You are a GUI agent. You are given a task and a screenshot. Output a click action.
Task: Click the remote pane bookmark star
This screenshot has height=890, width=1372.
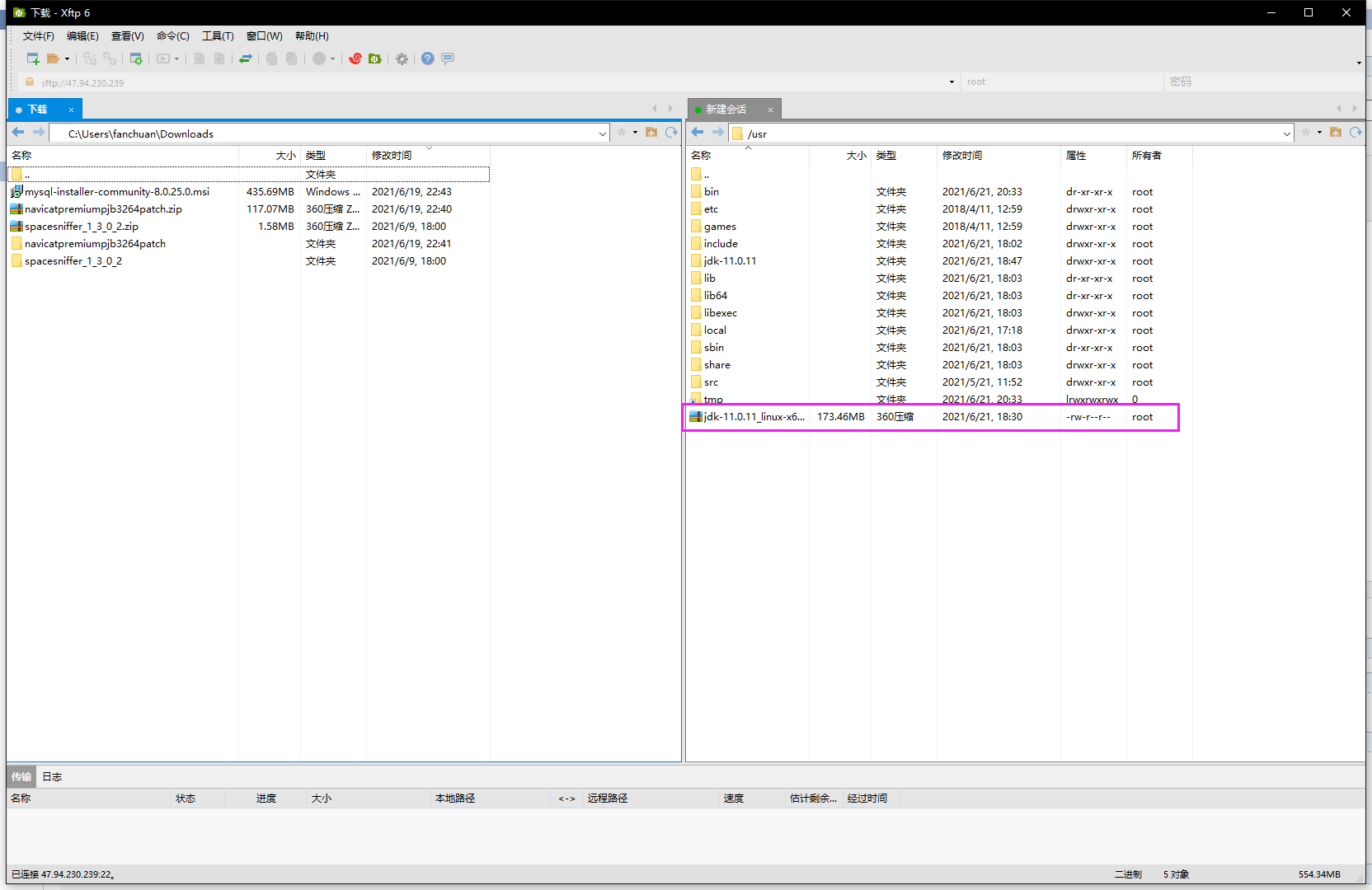tap(1305, 133)
